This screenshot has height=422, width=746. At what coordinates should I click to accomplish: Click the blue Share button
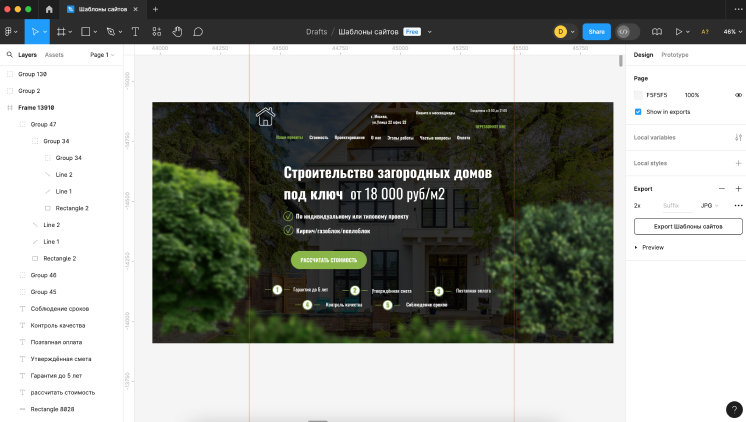[596, 31]
